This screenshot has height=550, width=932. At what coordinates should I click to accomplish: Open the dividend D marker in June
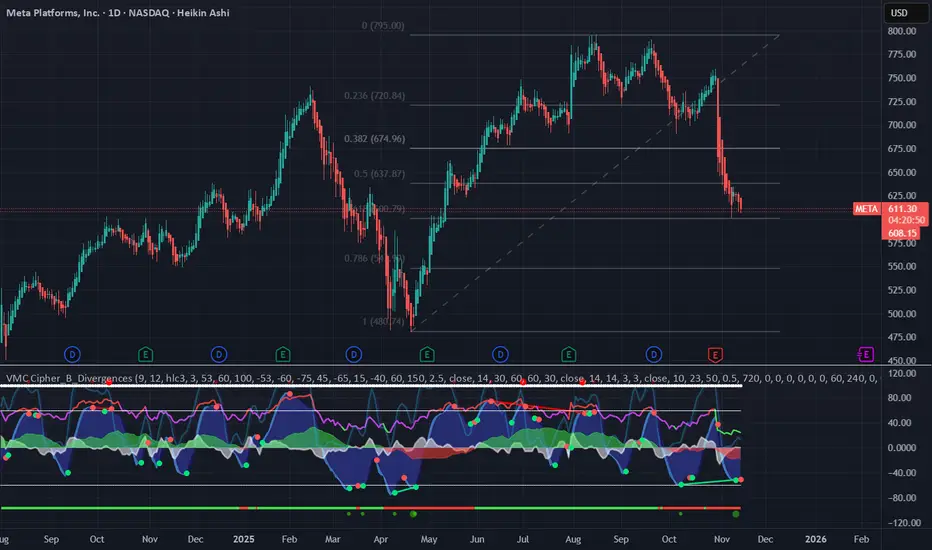click(x=500, y=355)
